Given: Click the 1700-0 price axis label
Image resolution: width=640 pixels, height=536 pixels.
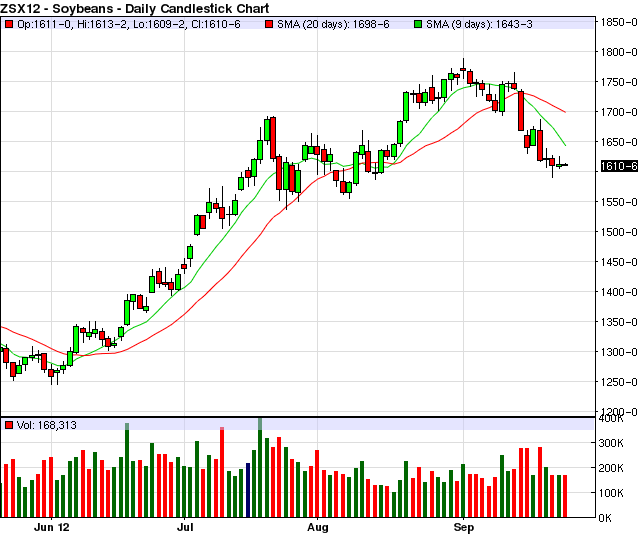Looking at the screenshot, I should (619, 112).
